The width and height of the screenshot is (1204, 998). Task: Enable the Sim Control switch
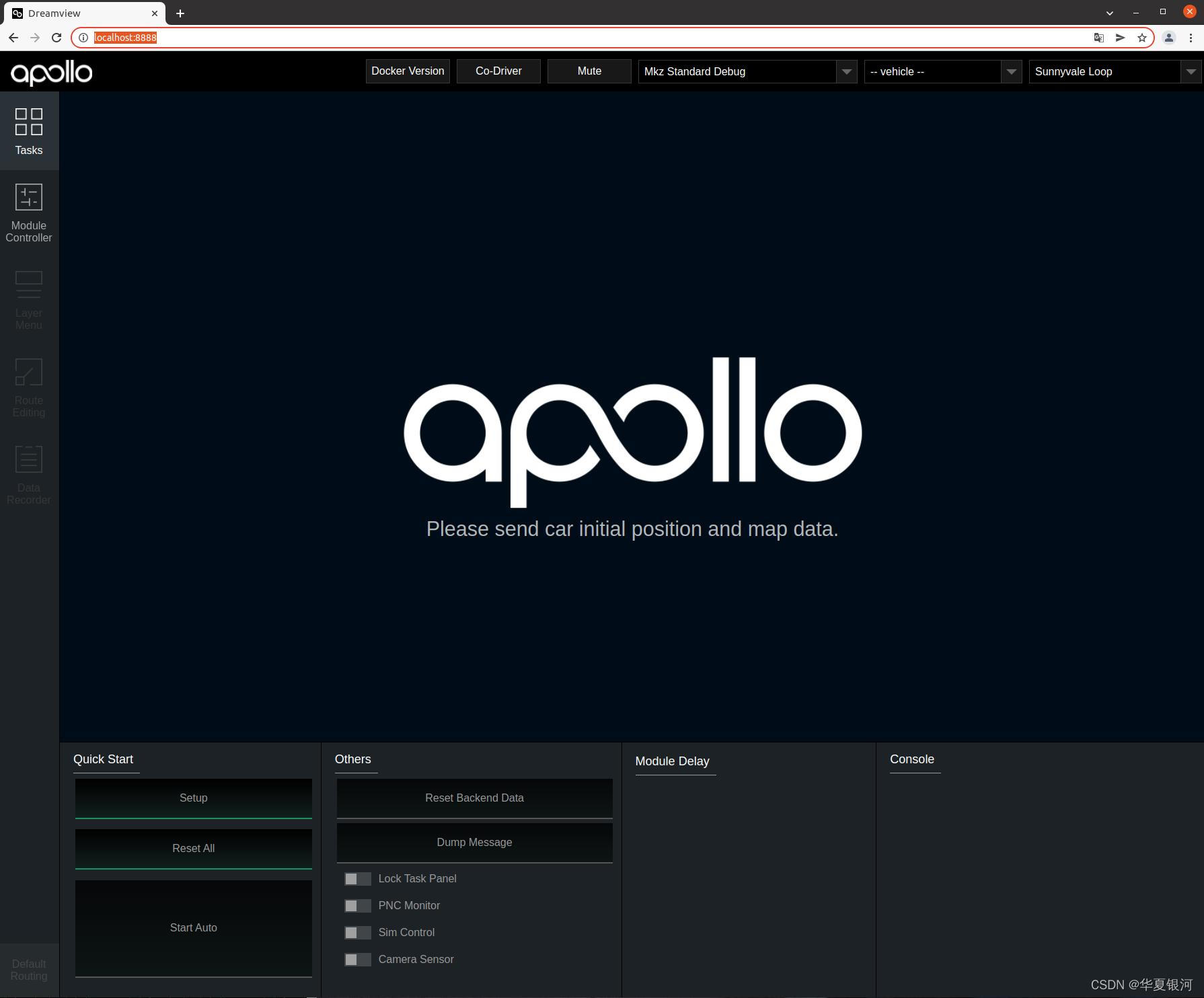pos(358,933)
